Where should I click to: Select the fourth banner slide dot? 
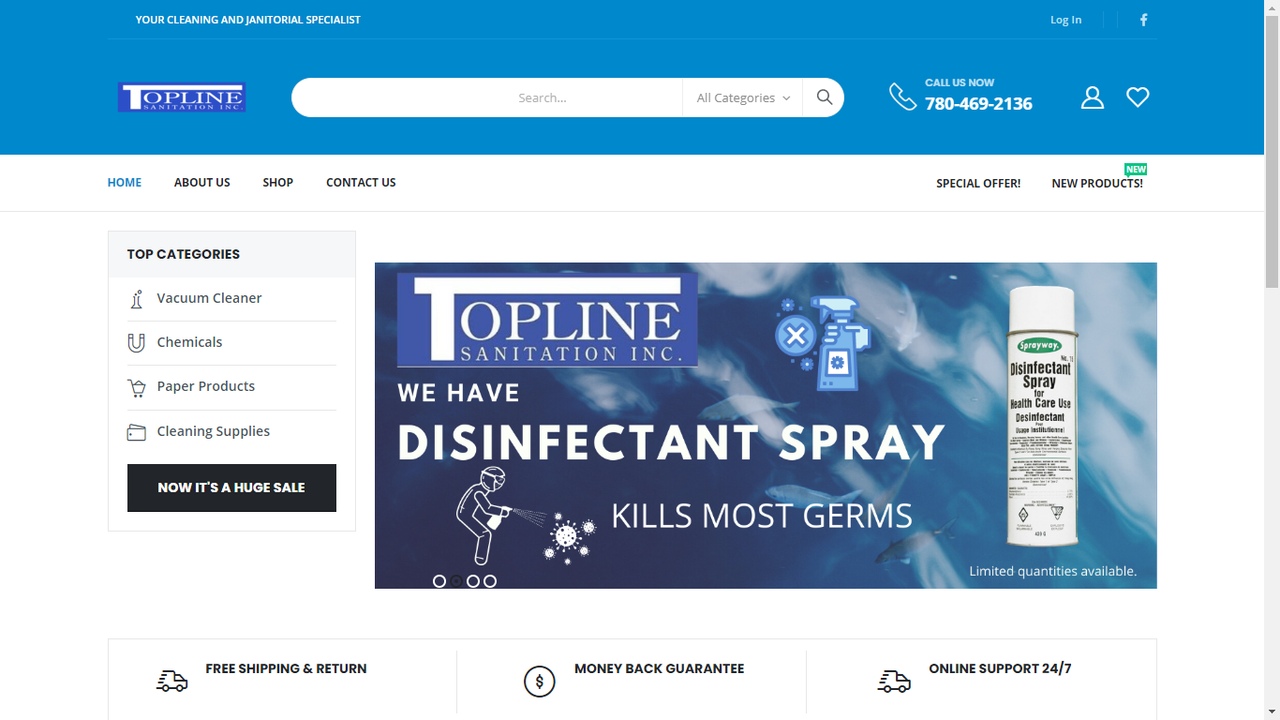click(490, 581)
